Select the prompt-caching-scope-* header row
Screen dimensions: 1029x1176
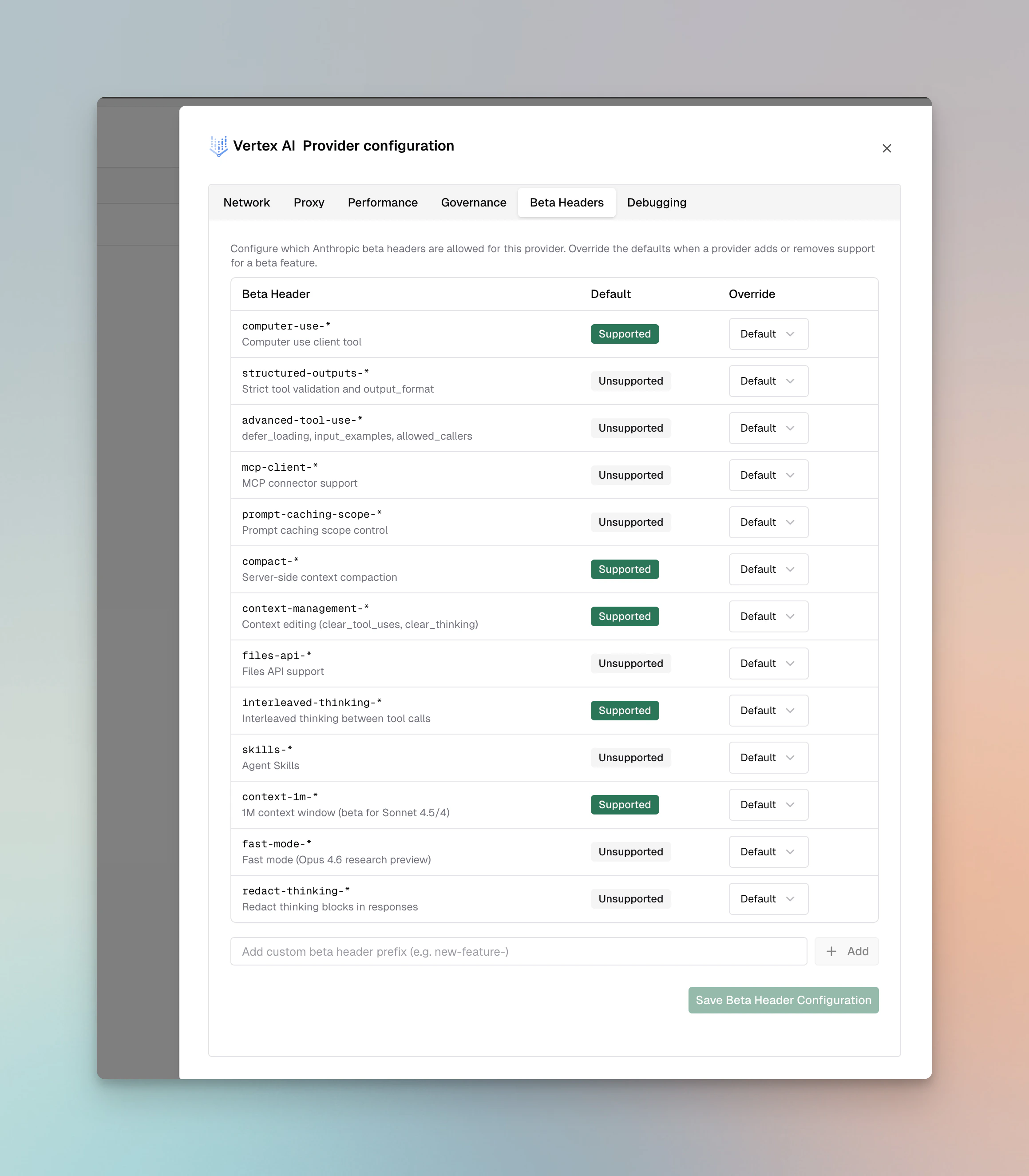tap(402, 522)
